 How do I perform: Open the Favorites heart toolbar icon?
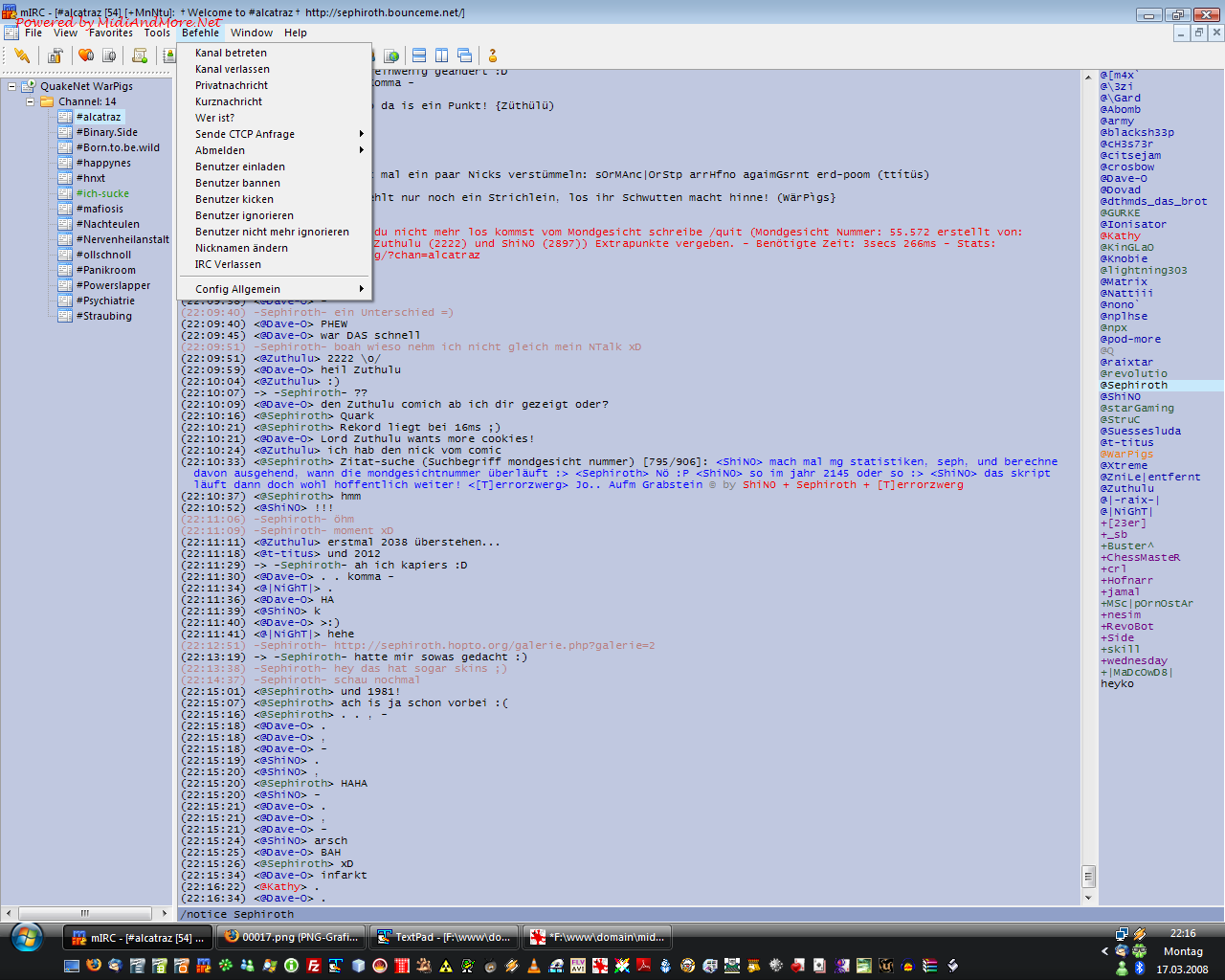coord(86,56)
